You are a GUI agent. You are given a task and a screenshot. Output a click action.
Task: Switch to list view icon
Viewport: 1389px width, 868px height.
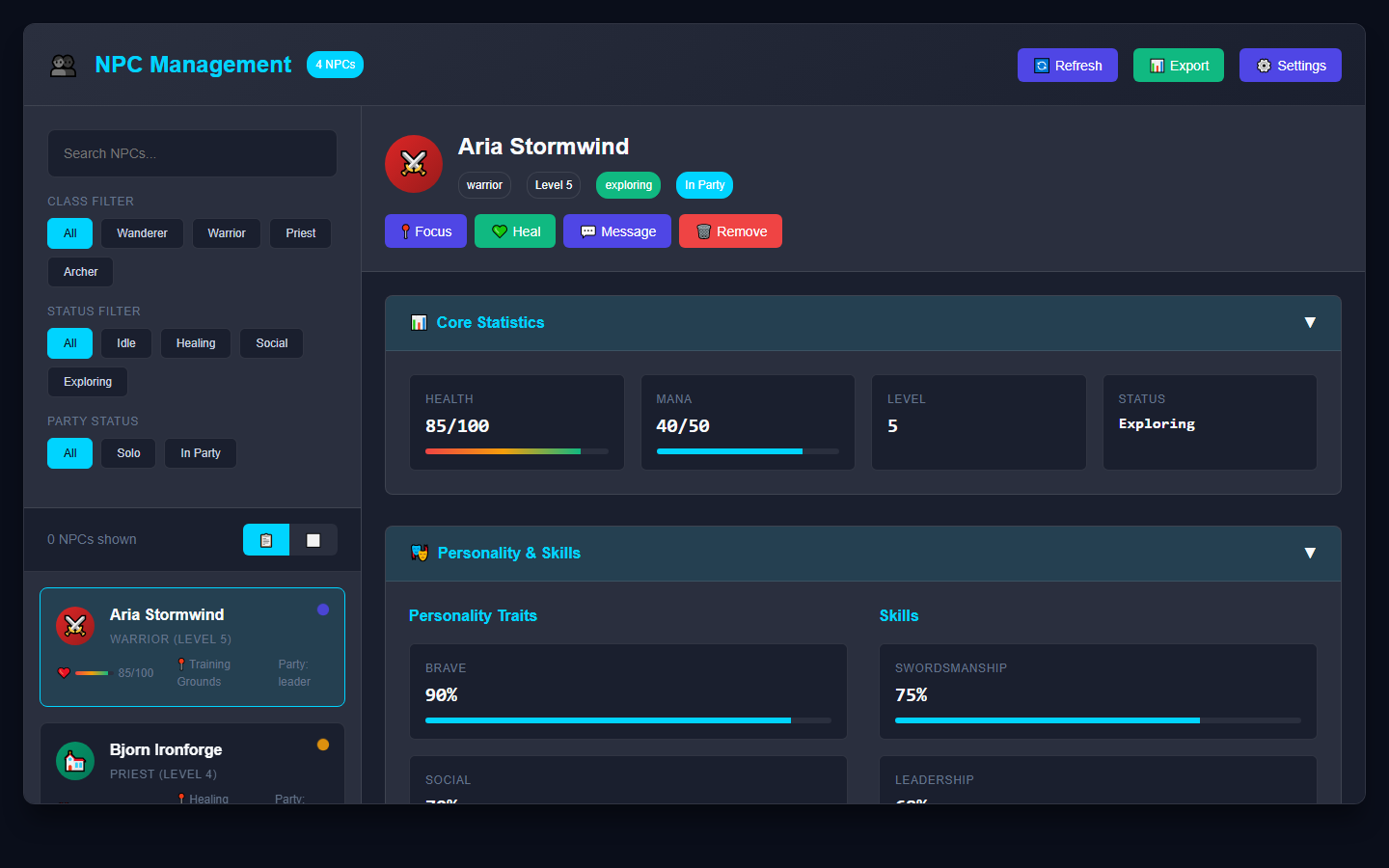coord(266,540)
